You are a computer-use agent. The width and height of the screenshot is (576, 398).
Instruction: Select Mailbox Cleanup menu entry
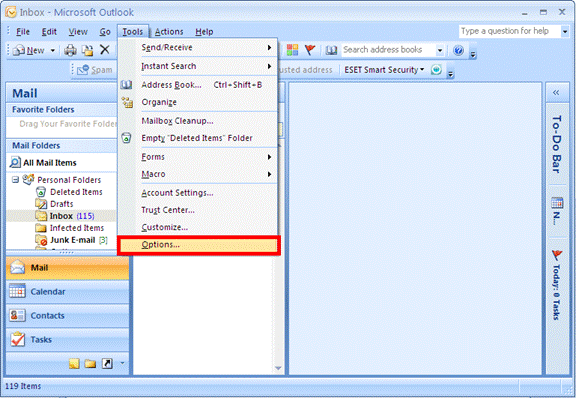pyautogui.click(x=198, y=121)
